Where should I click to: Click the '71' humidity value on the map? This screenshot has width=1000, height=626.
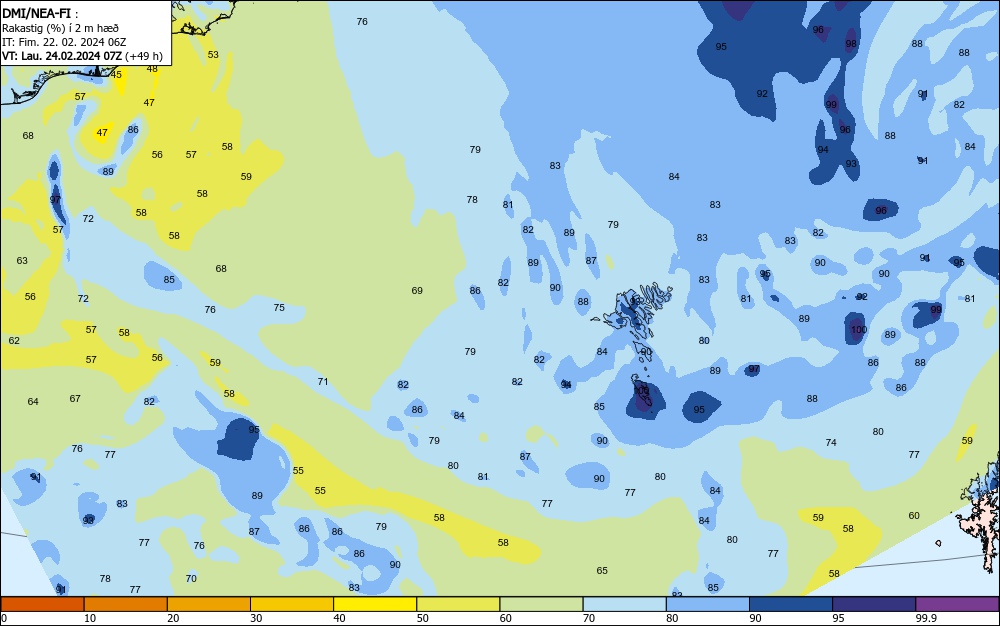323,382
